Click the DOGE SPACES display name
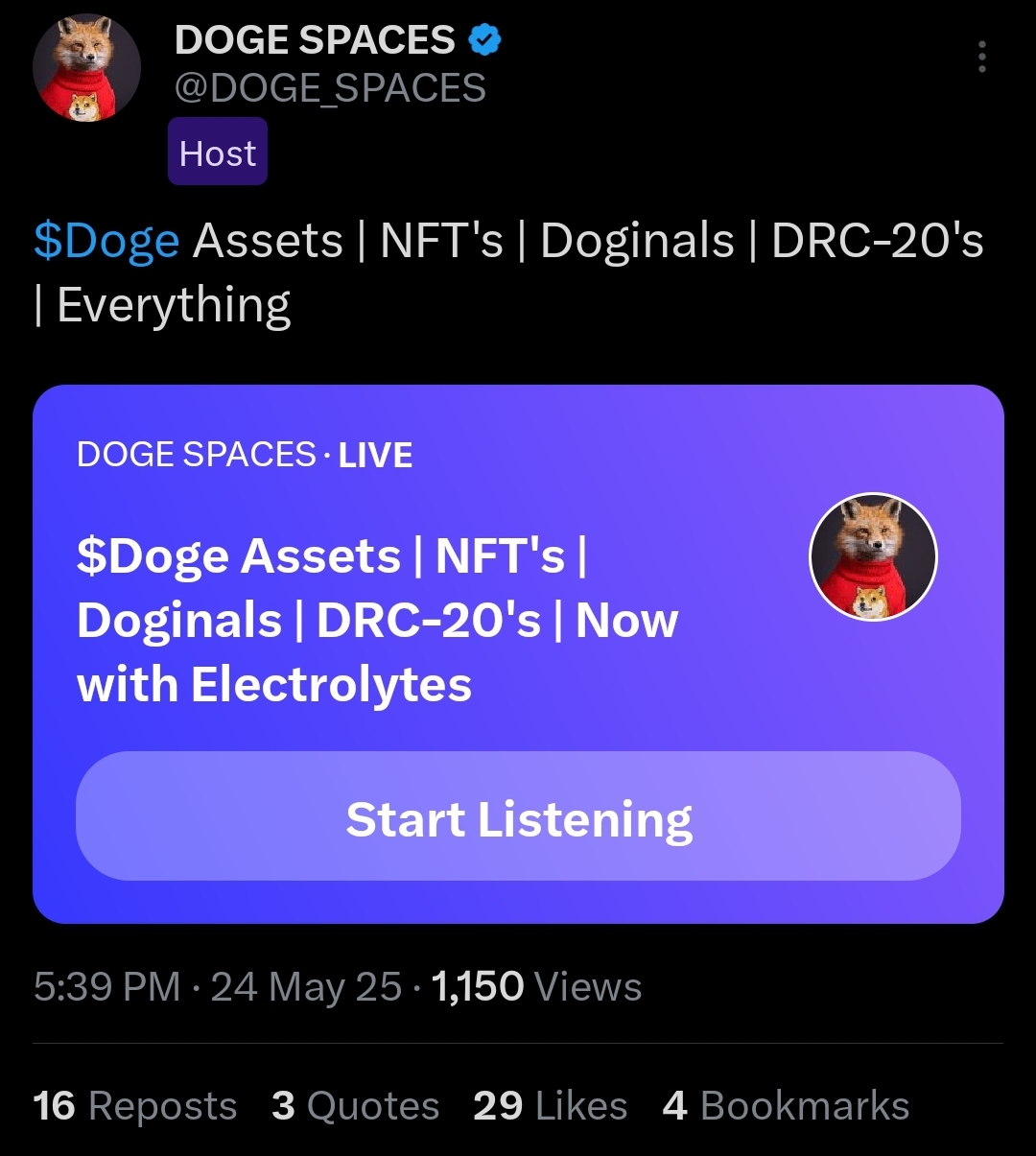 pyautogui.click(x=315, y=40)
